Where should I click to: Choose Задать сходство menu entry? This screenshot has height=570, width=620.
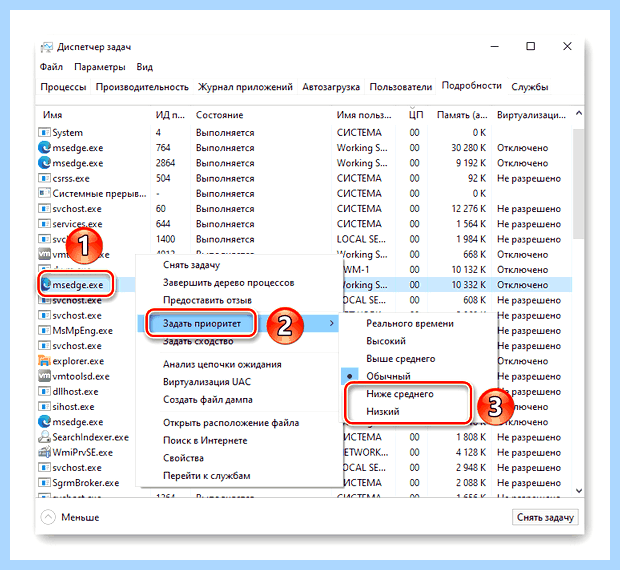click(198, 341)
